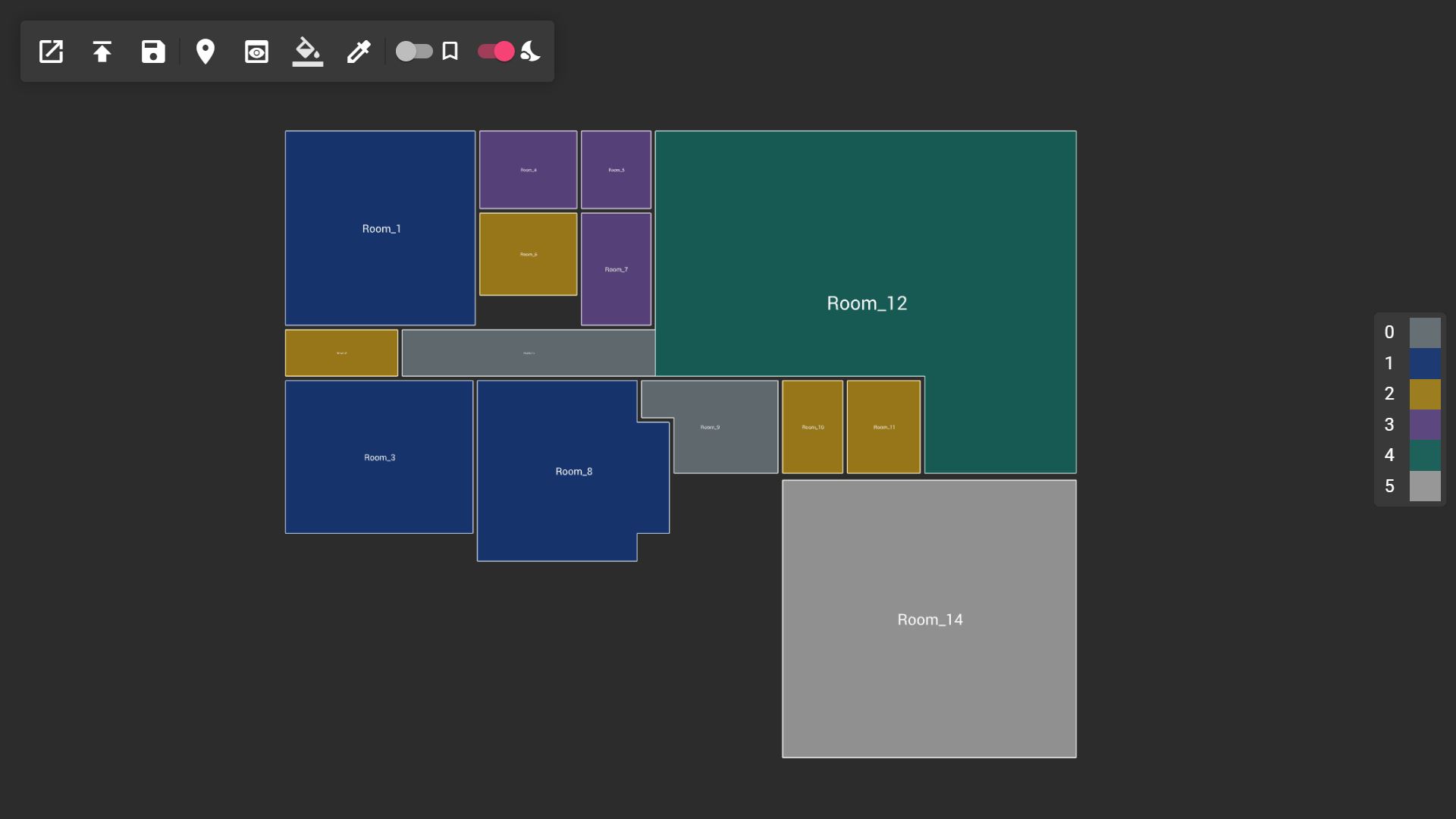Screen dimensions: 1456x819
Task: Select the location pin tool
Action: [x=205, y=52]
